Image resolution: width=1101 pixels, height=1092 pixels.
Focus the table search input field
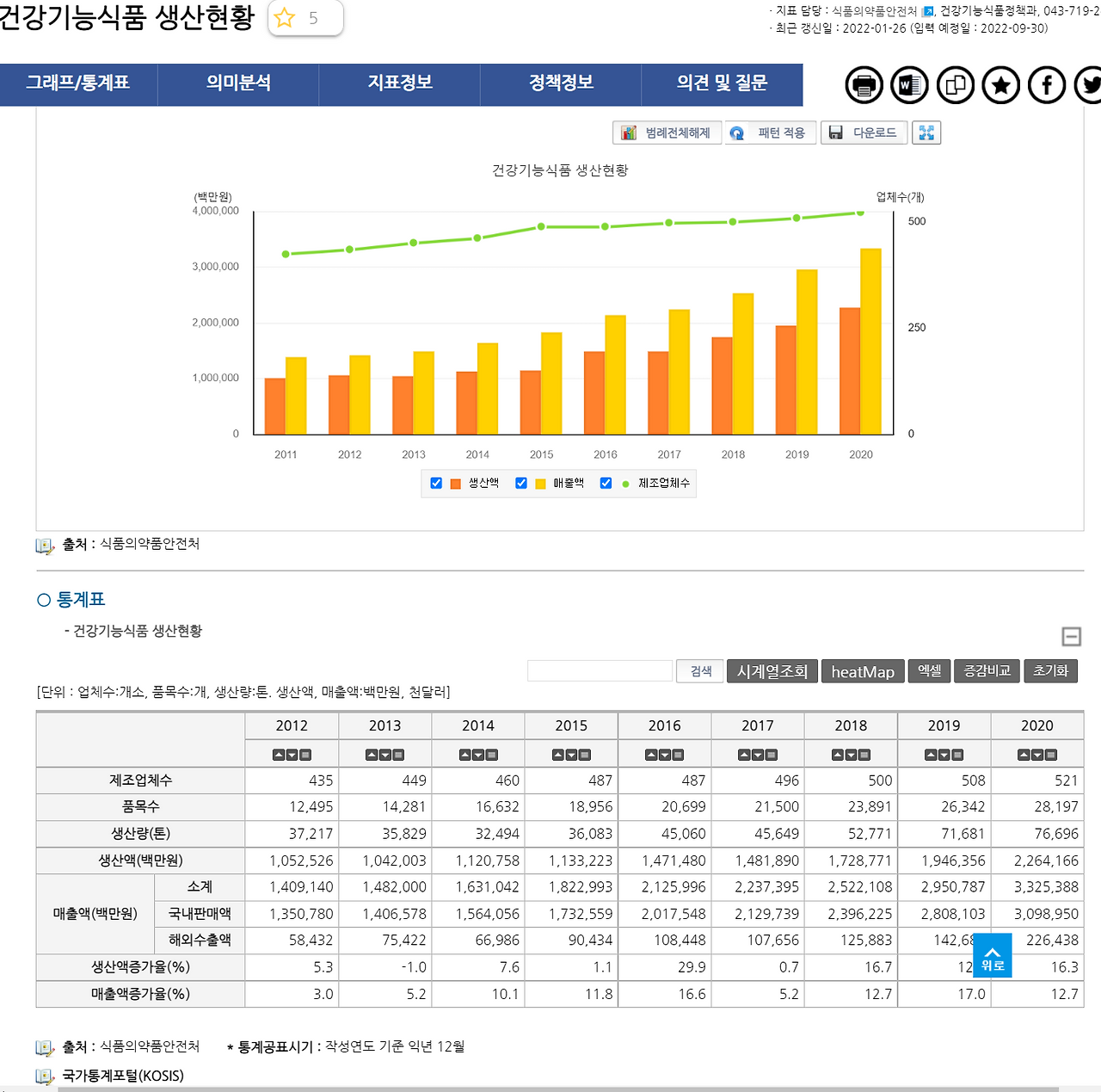(x=600, y=671)
